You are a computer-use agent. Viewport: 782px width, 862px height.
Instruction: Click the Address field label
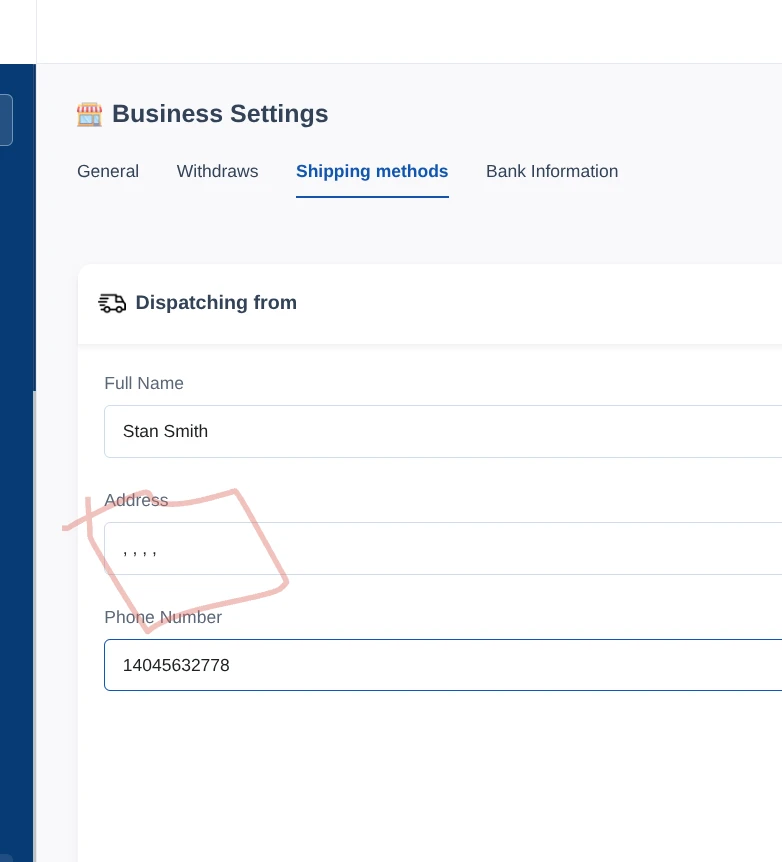pos(136,500)
